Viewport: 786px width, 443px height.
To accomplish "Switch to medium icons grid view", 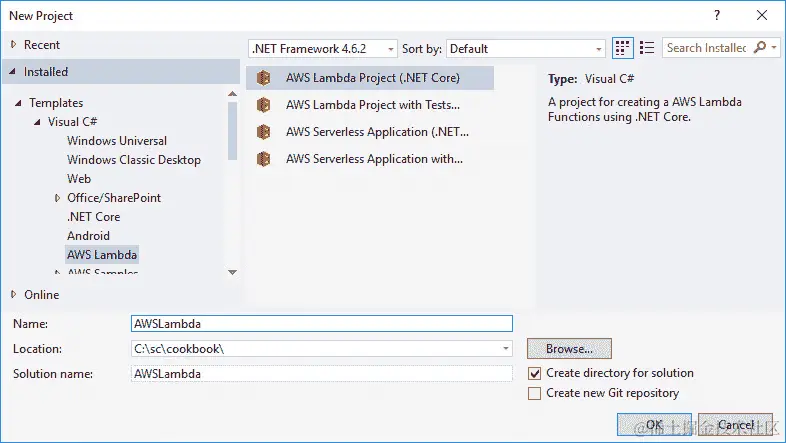I will click(622, 48).
